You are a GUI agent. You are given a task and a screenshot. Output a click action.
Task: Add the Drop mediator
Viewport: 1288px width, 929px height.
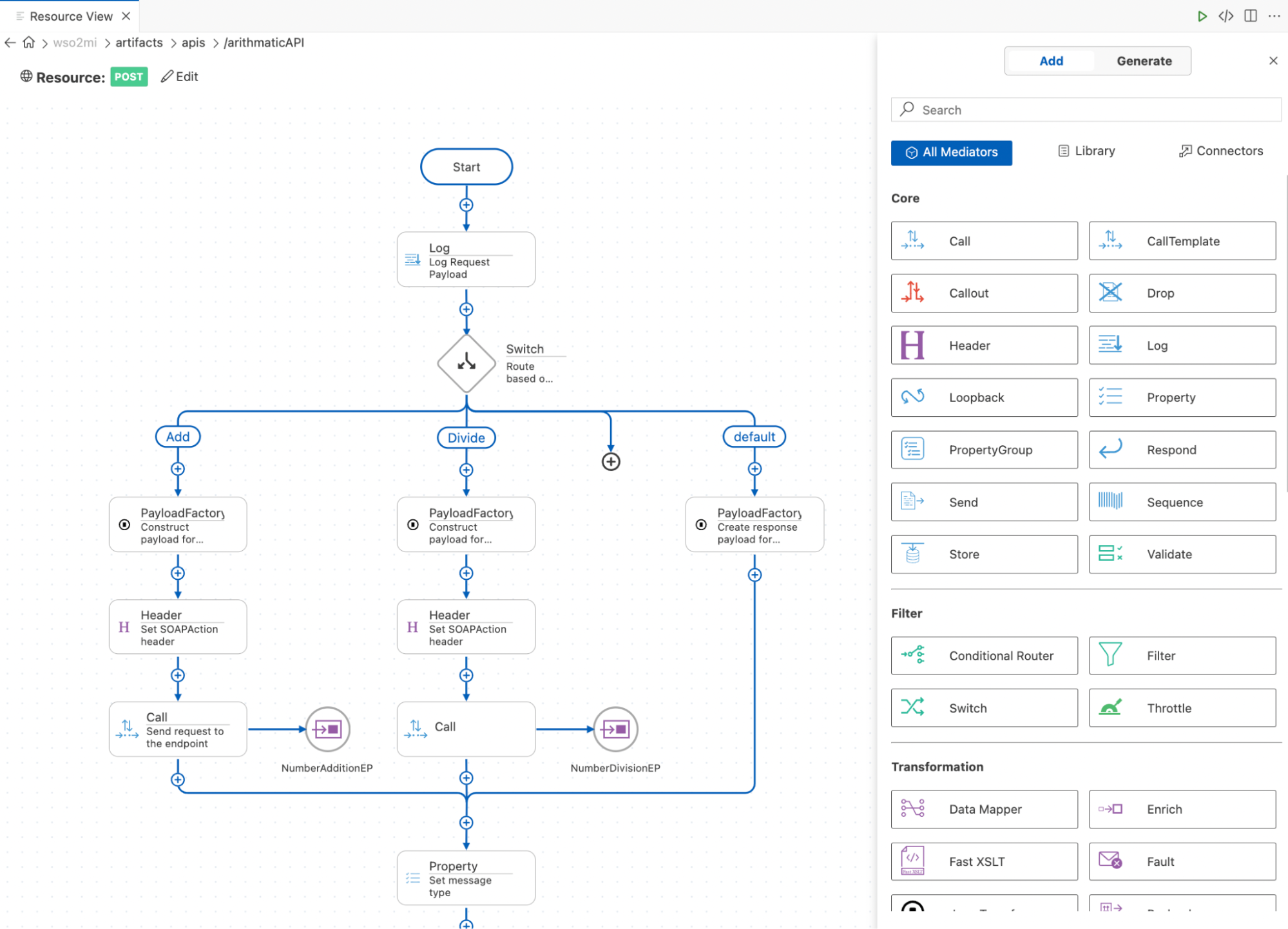tap(1182, 292)
